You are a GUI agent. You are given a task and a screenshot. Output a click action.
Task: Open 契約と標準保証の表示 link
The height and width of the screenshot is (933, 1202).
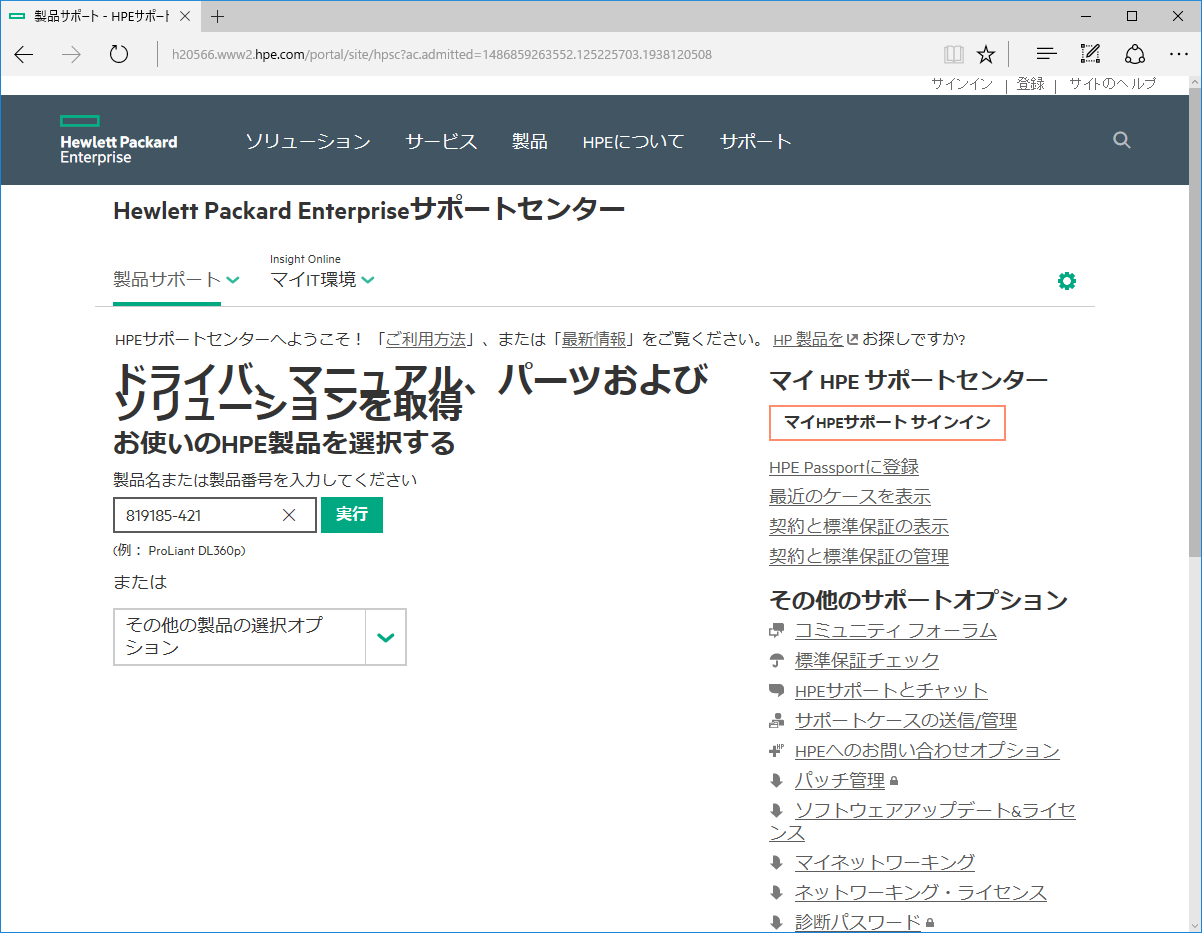tap(859, 527)
